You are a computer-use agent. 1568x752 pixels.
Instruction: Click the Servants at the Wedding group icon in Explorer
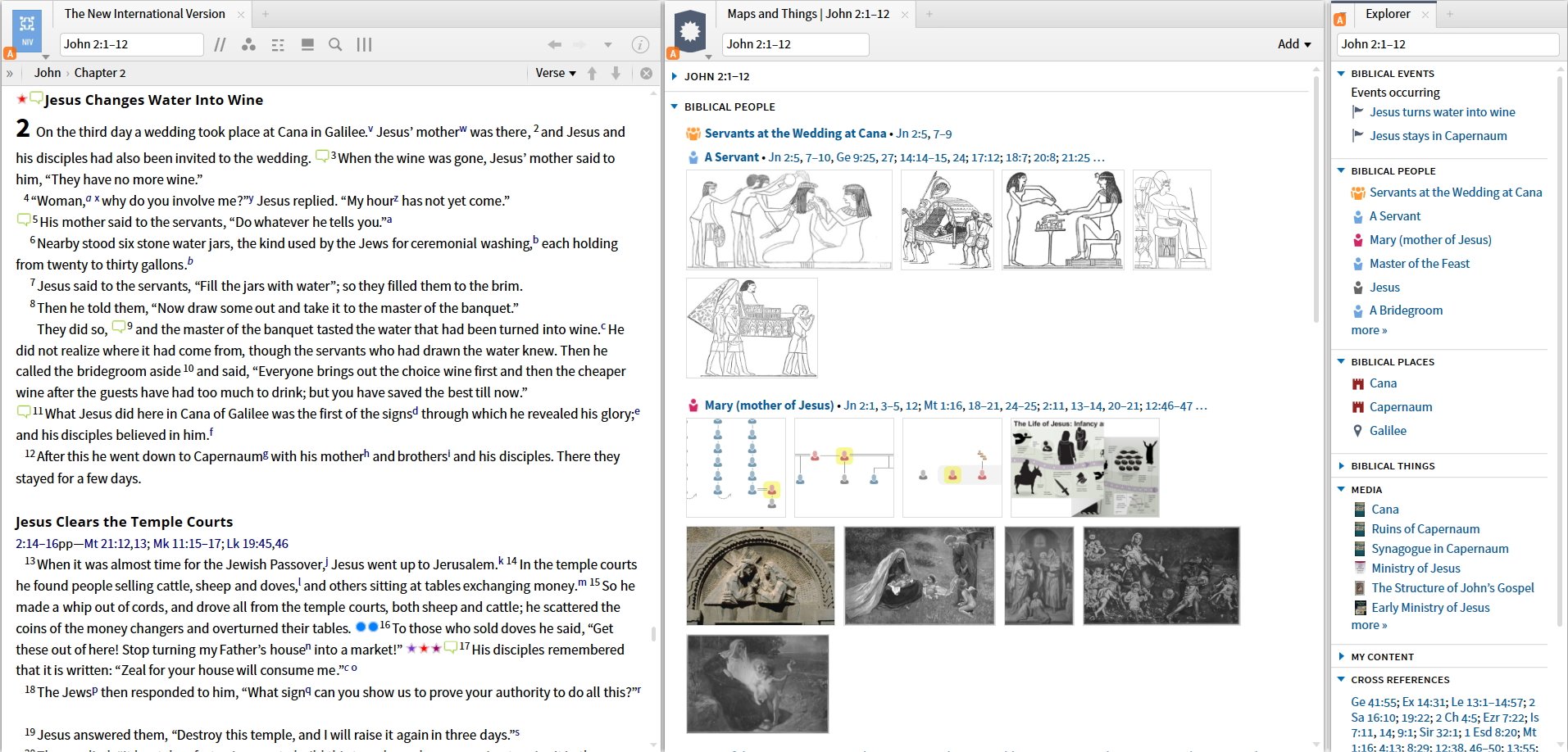(x=1358, y=193)
